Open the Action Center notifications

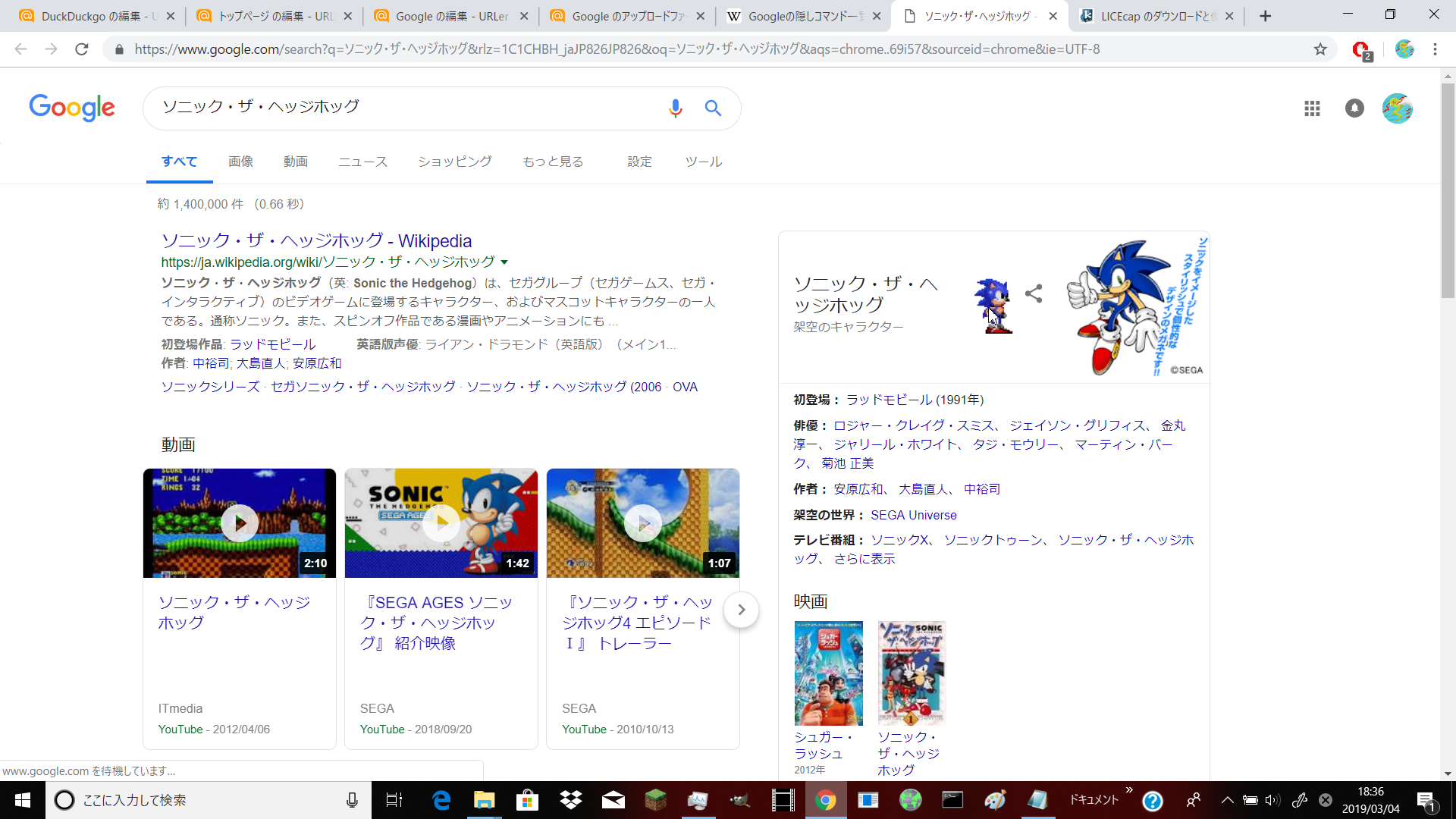click(1426, 800)
